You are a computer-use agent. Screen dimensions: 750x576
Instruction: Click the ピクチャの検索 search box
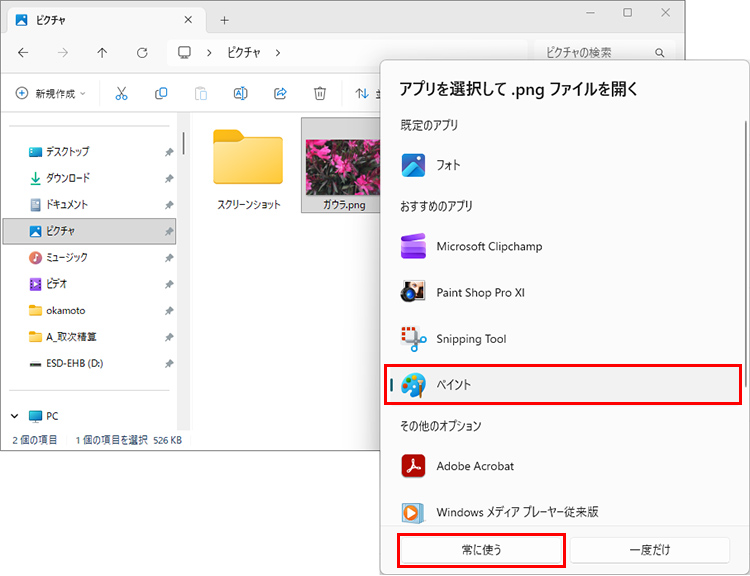[x=597, y=53]
